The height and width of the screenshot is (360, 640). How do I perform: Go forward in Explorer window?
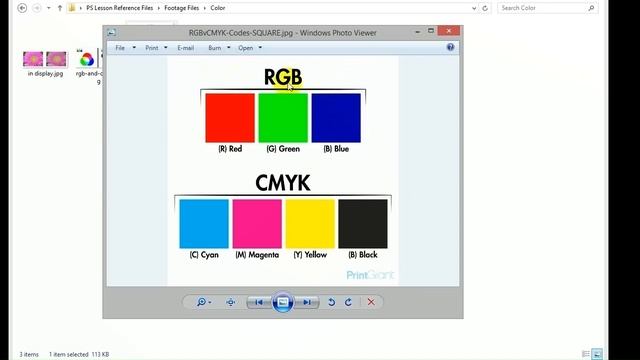36,8
